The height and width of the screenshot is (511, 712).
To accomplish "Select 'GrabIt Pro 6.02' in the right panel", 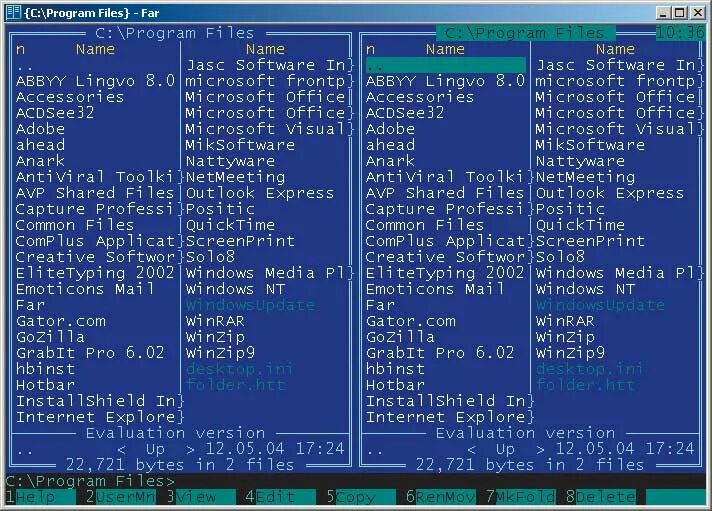I will [440, 353].
